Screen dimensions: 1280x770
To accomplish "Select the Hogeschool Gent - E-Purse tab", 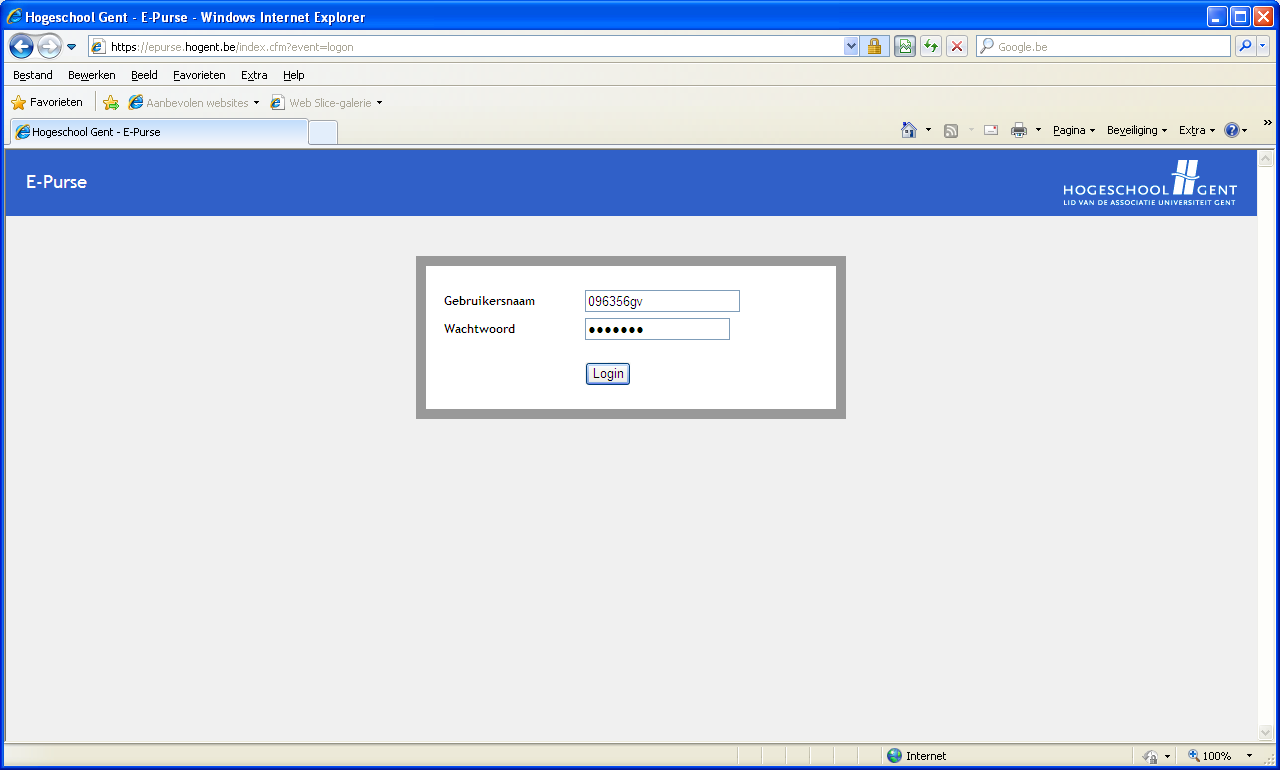I will point(159,132).
